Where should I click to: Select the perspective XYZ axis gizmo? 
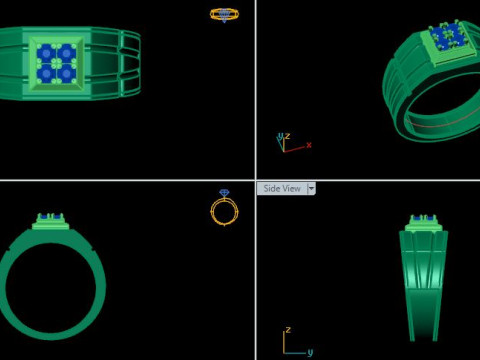[294, 143]
